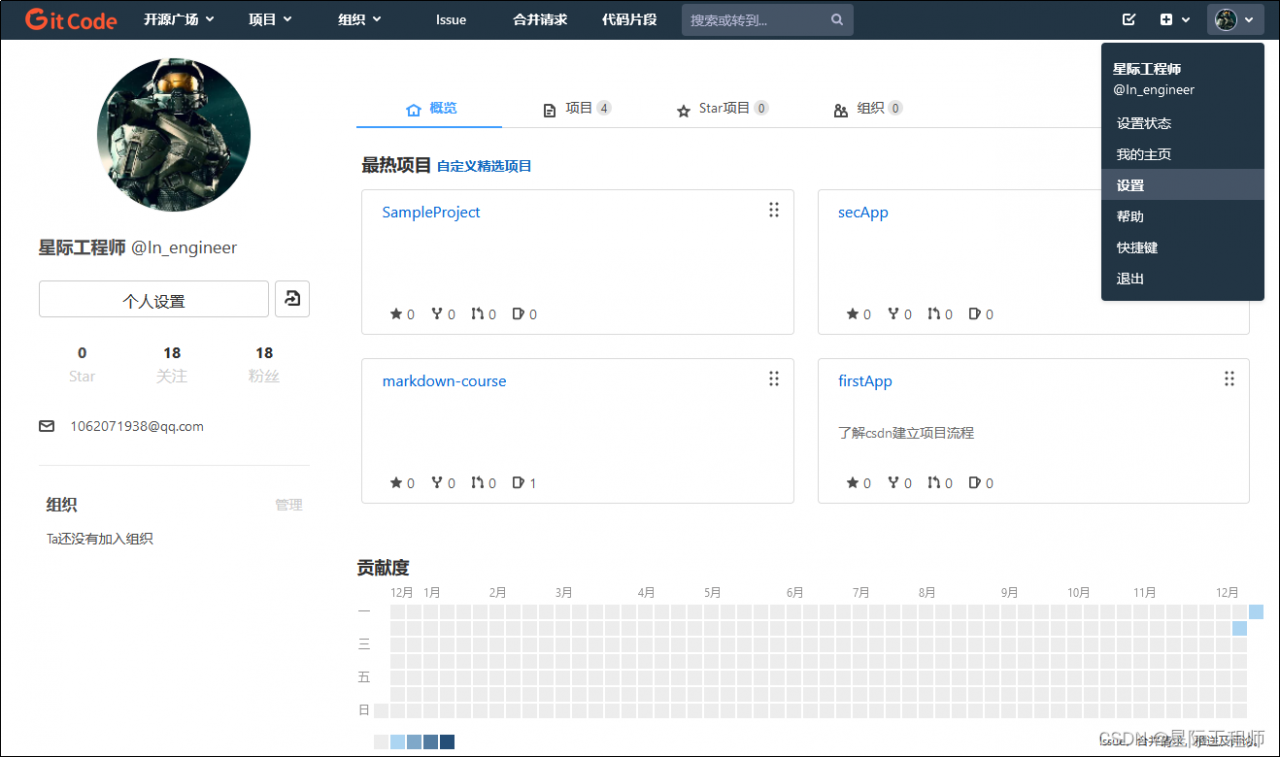Click the darkest navy legend swatch
The height and width of the screenshot is (757, 1280).
447,742
